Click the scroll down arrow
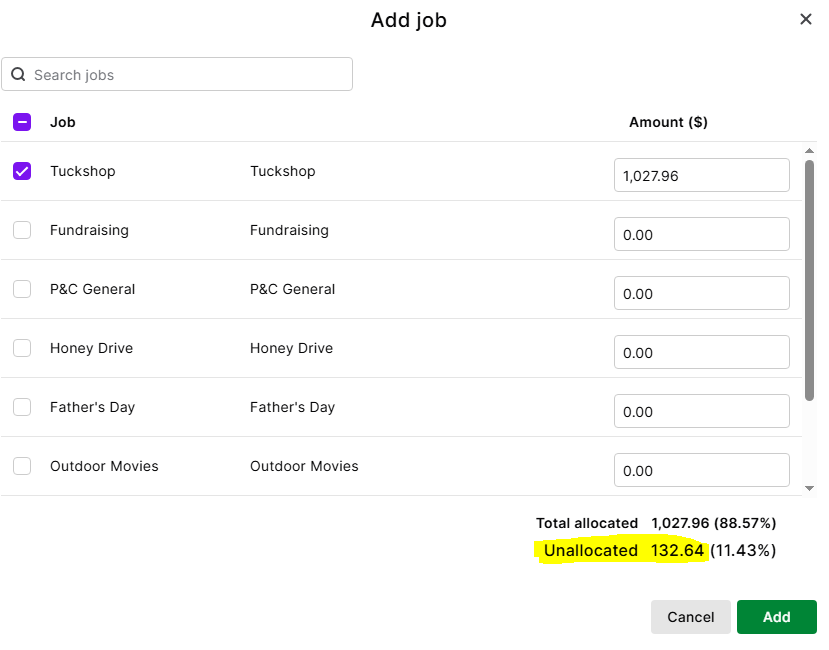The image size is (829, 650). [810, 487]
